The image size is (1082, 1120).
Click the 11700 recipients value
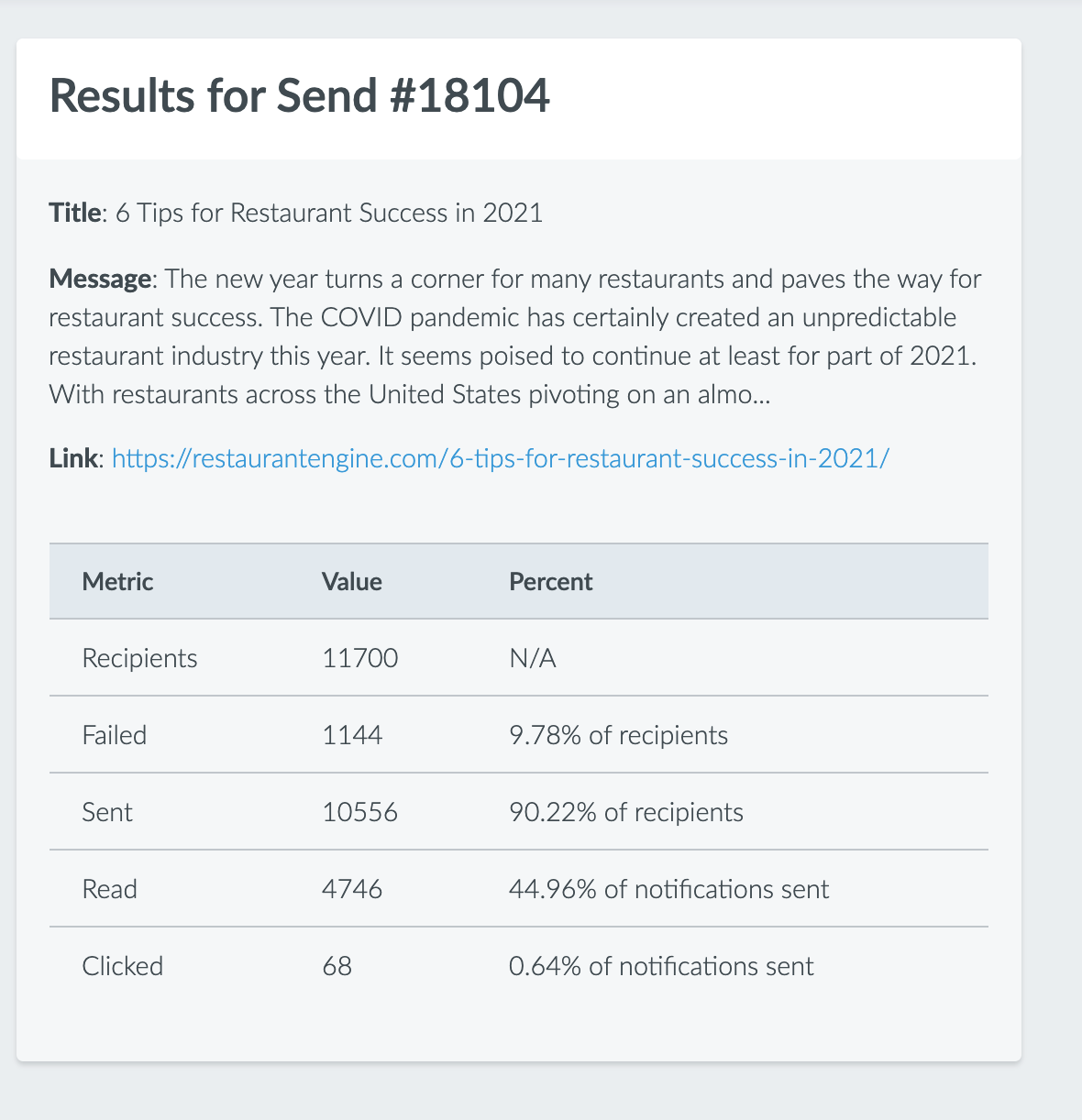point(360,659)
